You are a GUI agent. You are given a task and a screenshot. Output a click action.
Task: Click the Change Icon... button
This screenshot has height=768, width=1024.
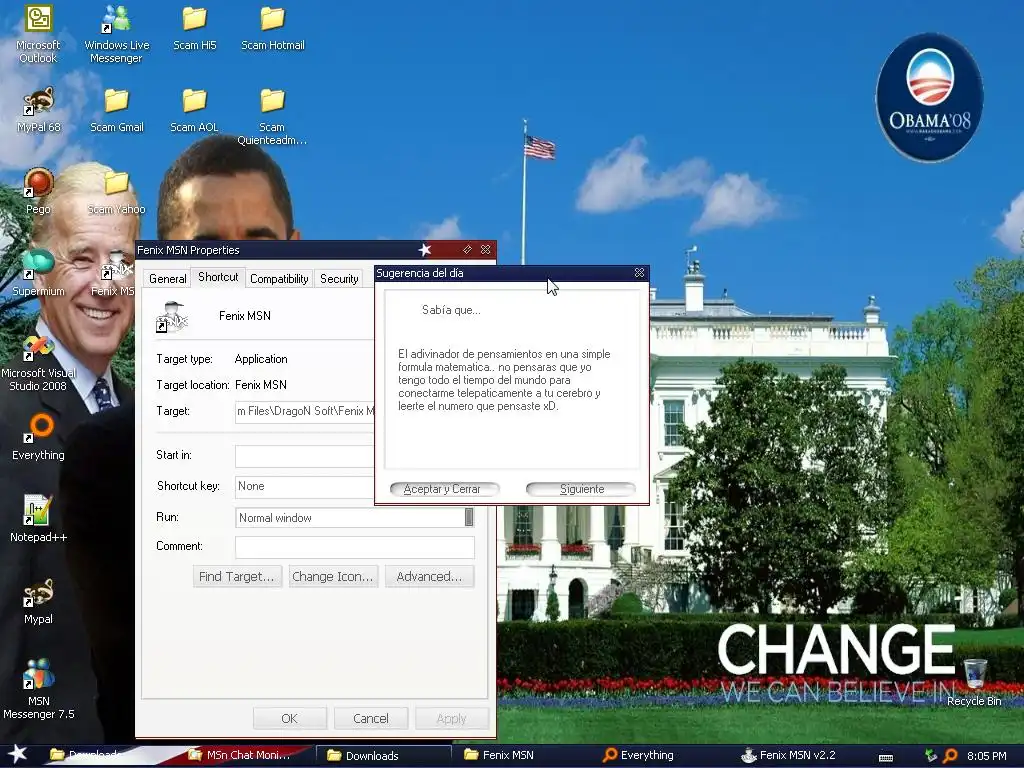click(x=333, y=577)
